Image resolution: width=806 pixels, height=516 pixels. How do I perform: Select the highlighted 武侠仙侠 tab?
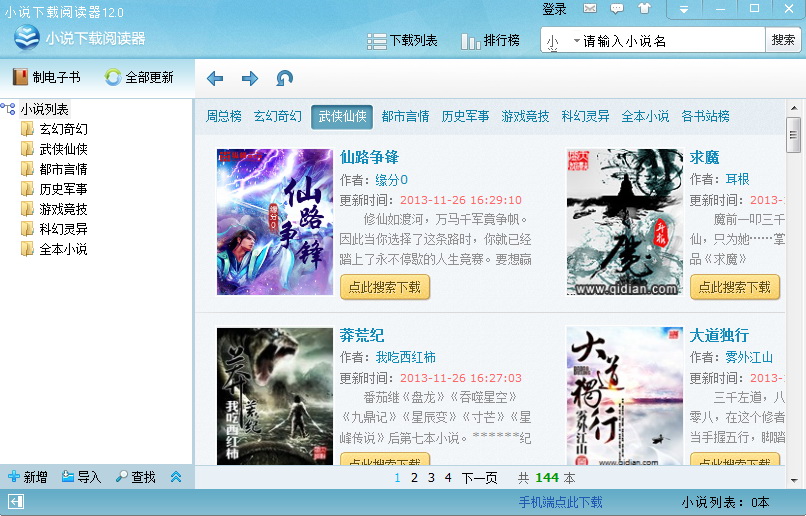tap(342, 117)
